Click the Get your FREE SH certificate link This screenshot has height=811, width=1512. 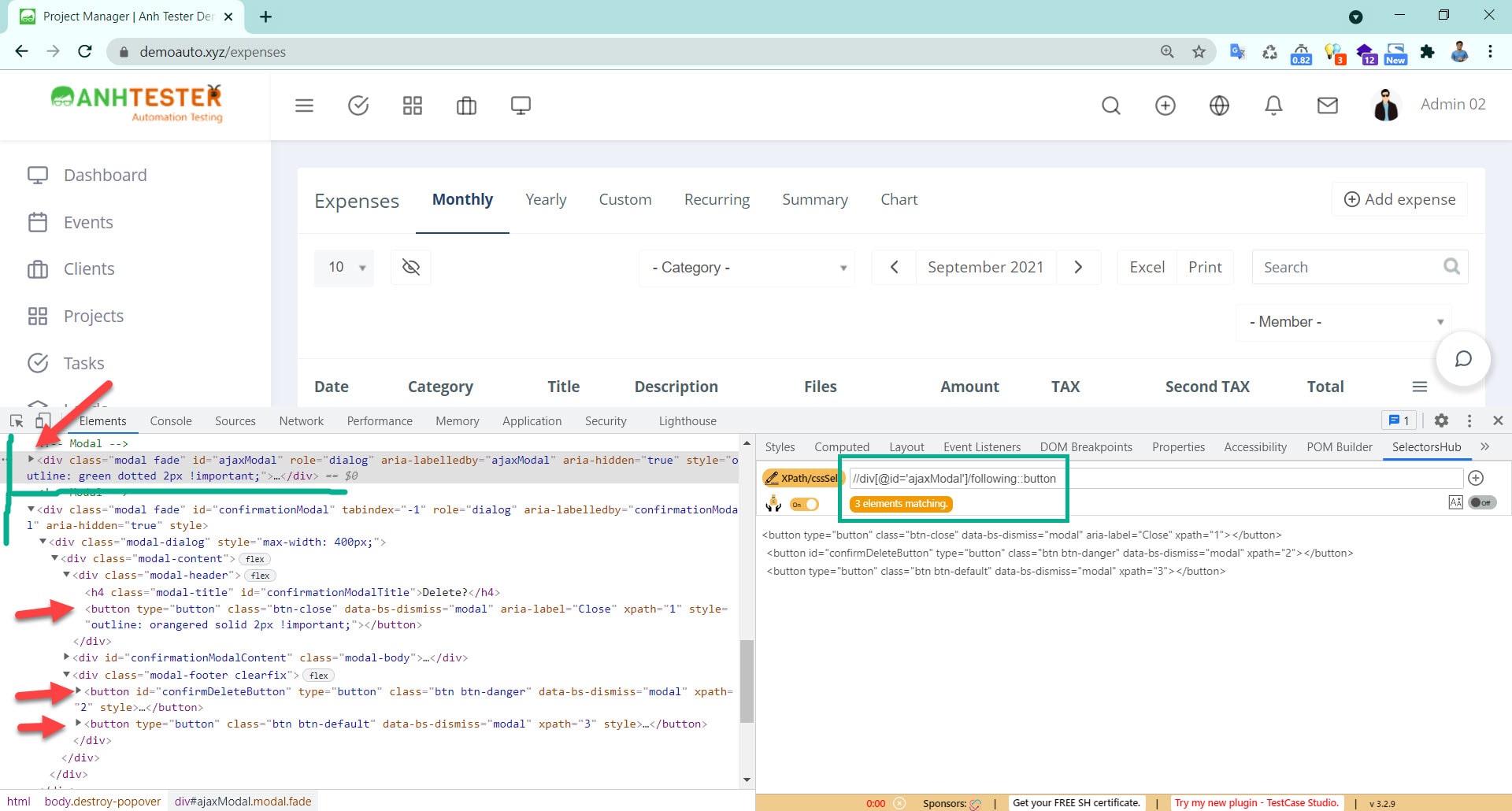click(1076, 803)
